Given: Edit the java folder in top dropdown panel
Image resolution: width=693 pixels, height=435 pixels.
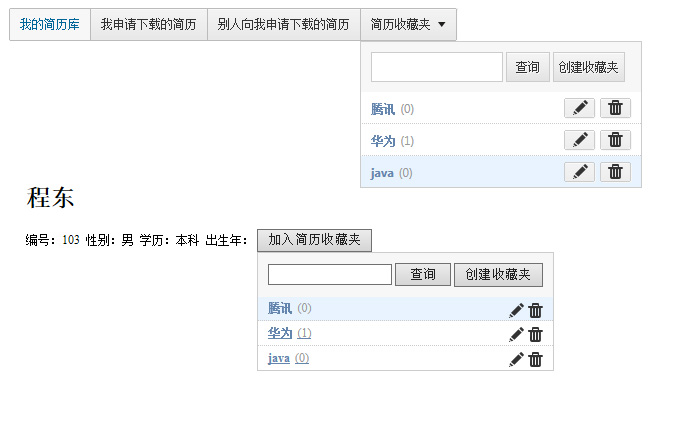Looking at the screenshot, I should (x=579, y=172).
